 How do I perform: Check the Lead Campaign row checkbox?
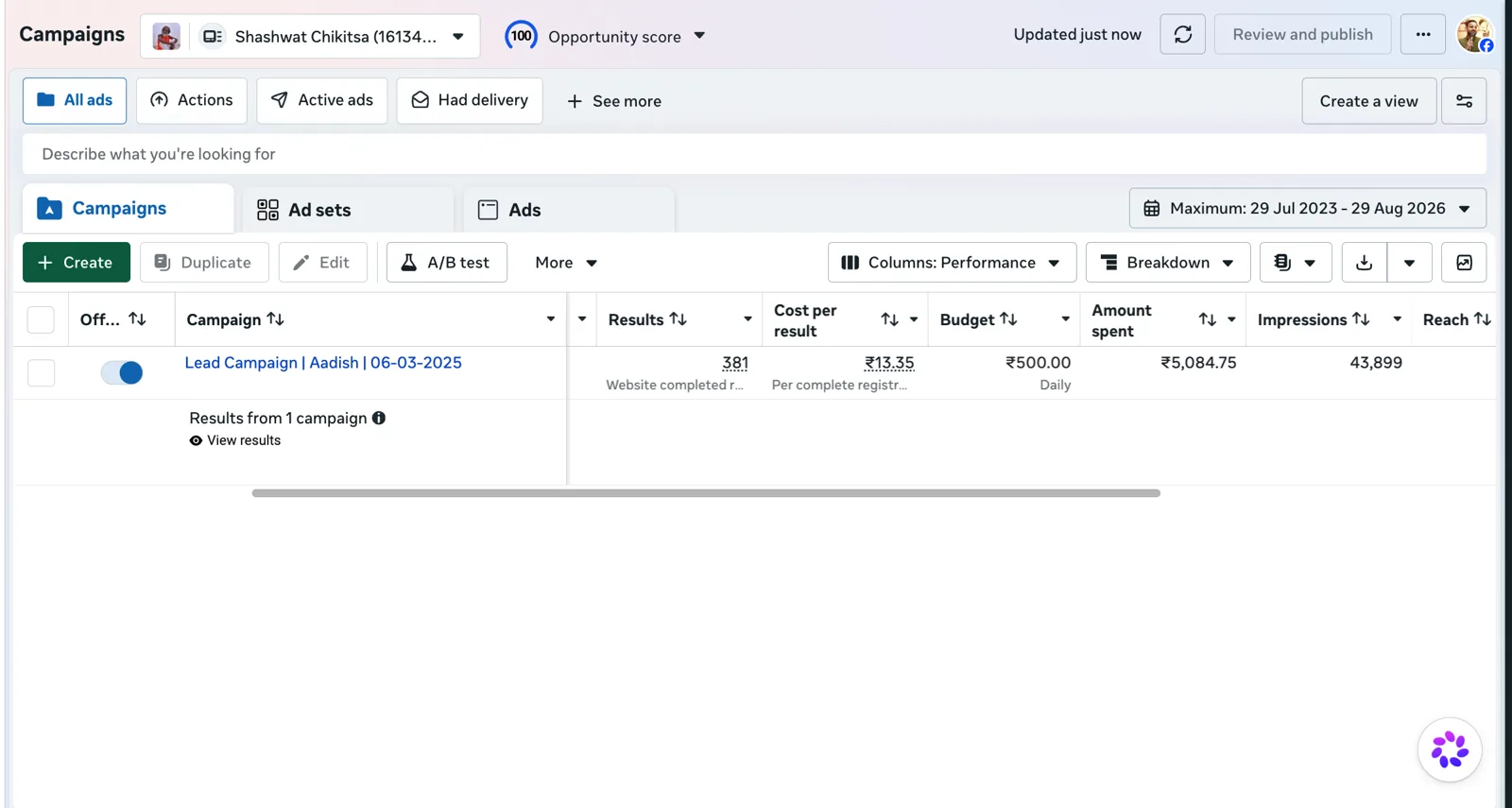pos(41,372)
